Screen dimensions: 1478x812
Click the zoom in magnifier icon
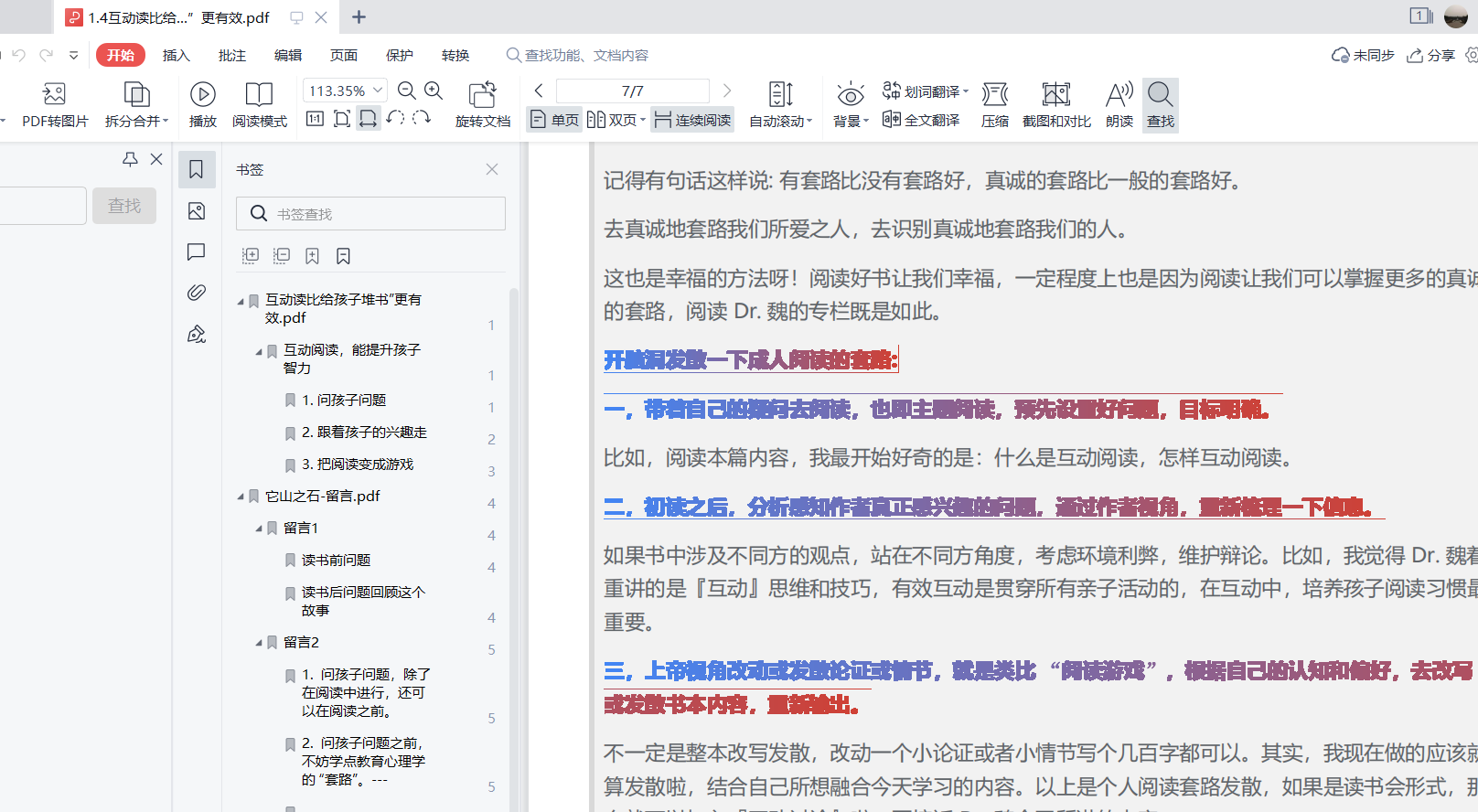point(434,91)
